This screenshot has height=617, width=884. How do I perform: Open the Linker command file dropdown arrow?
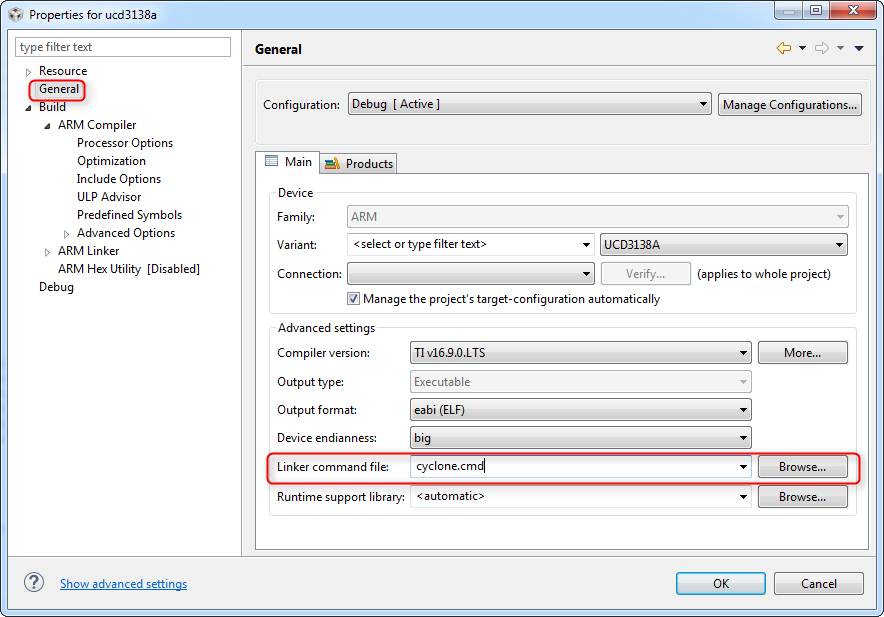pos(743,467)
